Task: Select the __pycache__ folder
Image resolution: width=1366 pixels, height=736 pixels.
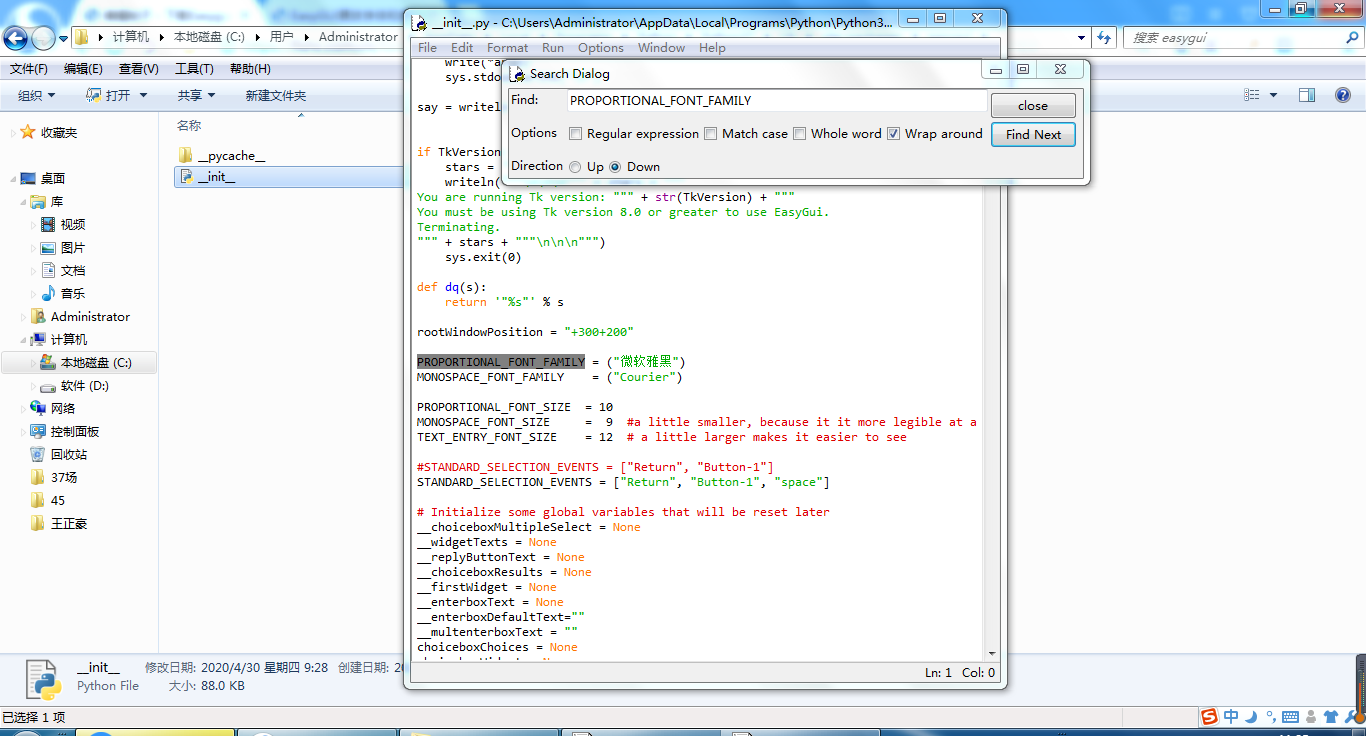Action: point(222,156)
